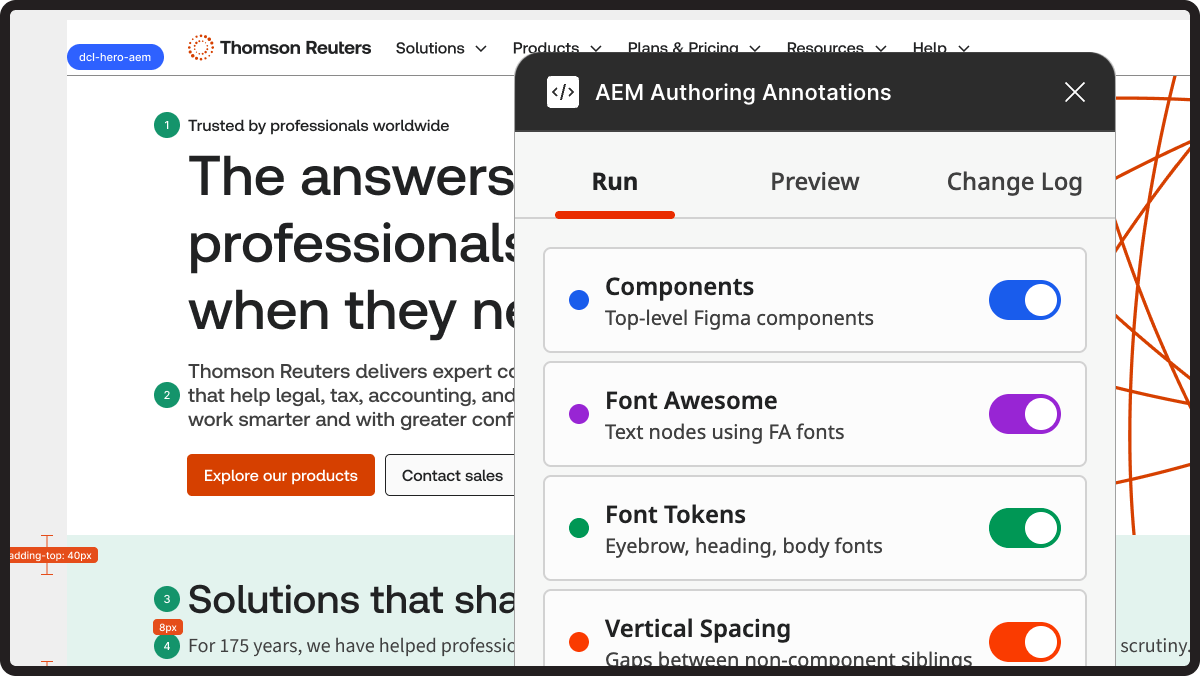Viewport: 1200px width, 676px height.
Task: Click the Components card title
Action: tap(679, 287)
